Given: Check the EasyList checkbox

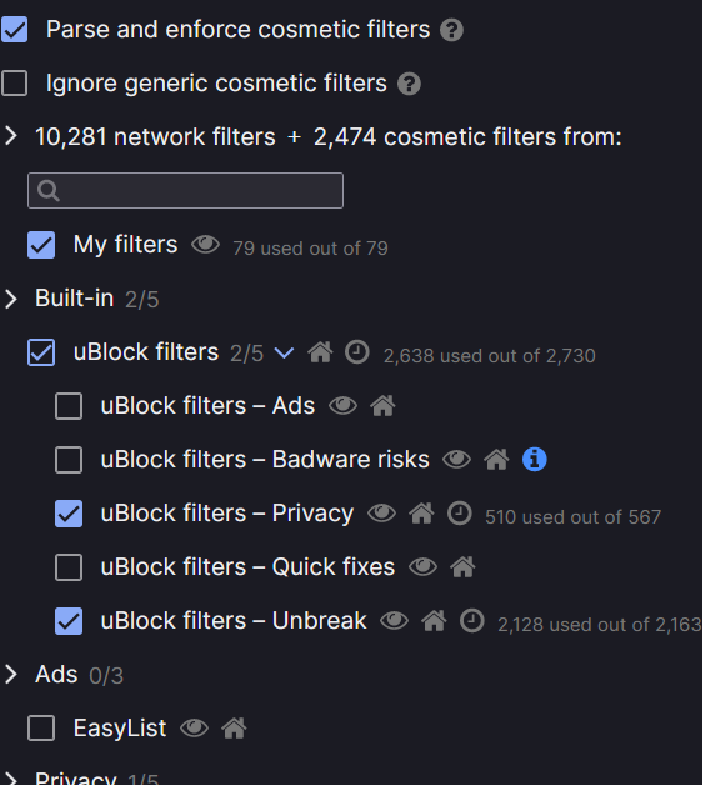Looking at the screenshot, I should tap(41, 728).
